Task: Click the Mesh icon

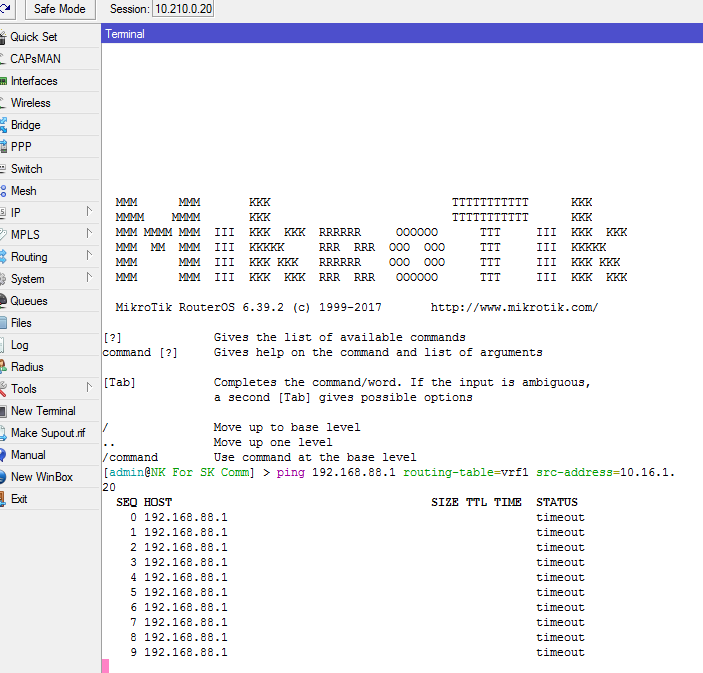Action: 3,191
